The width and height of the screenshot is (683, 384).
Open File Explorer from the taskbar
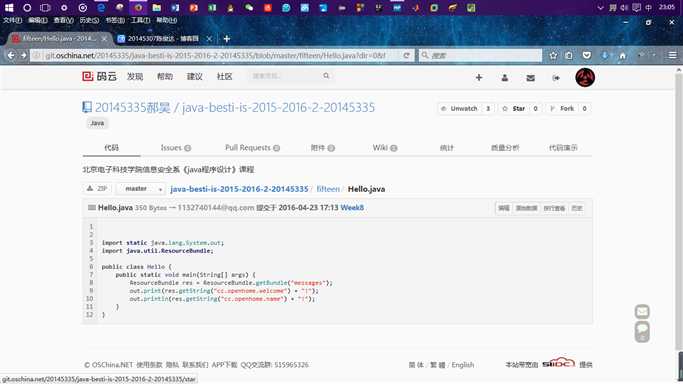(156, 7)
